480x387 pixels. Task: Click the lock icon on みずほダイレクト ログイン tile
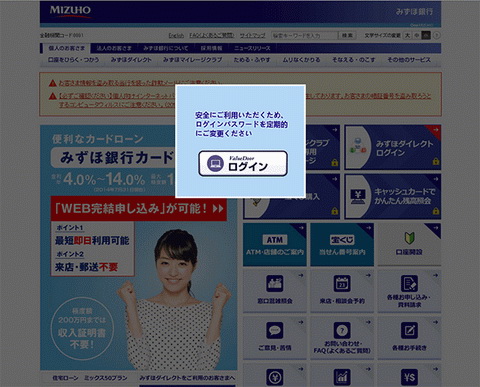[435, 161]
